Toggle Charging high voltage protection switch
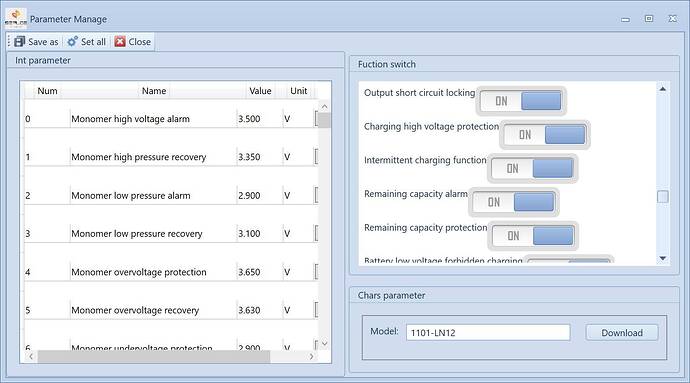 click(545, 135)
